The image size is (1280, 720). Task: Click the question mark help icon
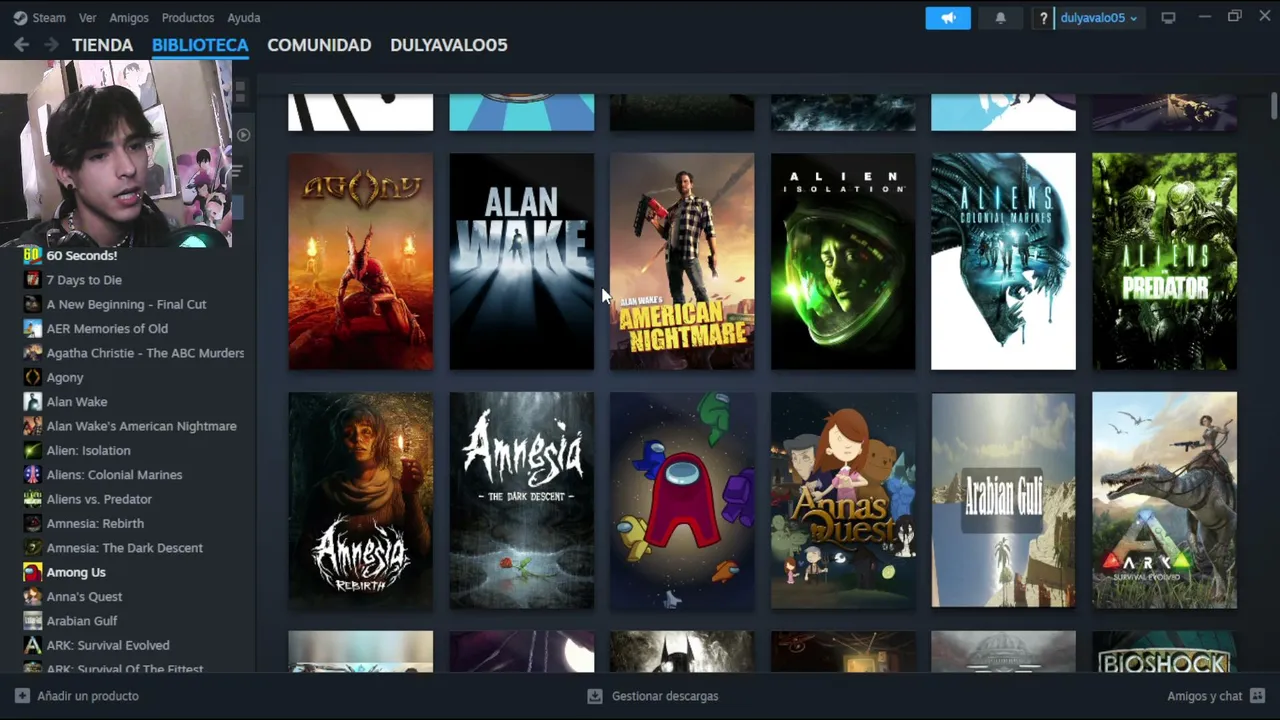(1044, 18)
